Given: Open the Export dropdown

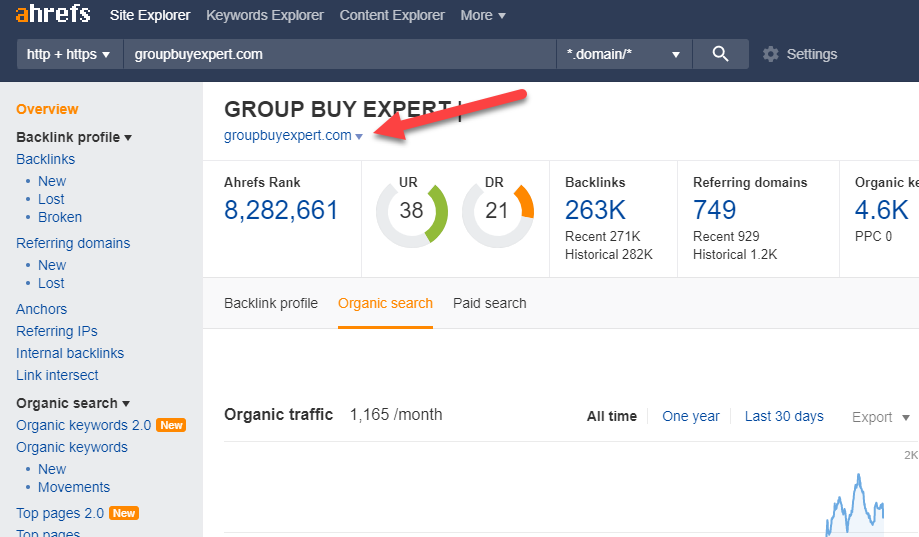Looking at the screenshot, I should point(880,417).
